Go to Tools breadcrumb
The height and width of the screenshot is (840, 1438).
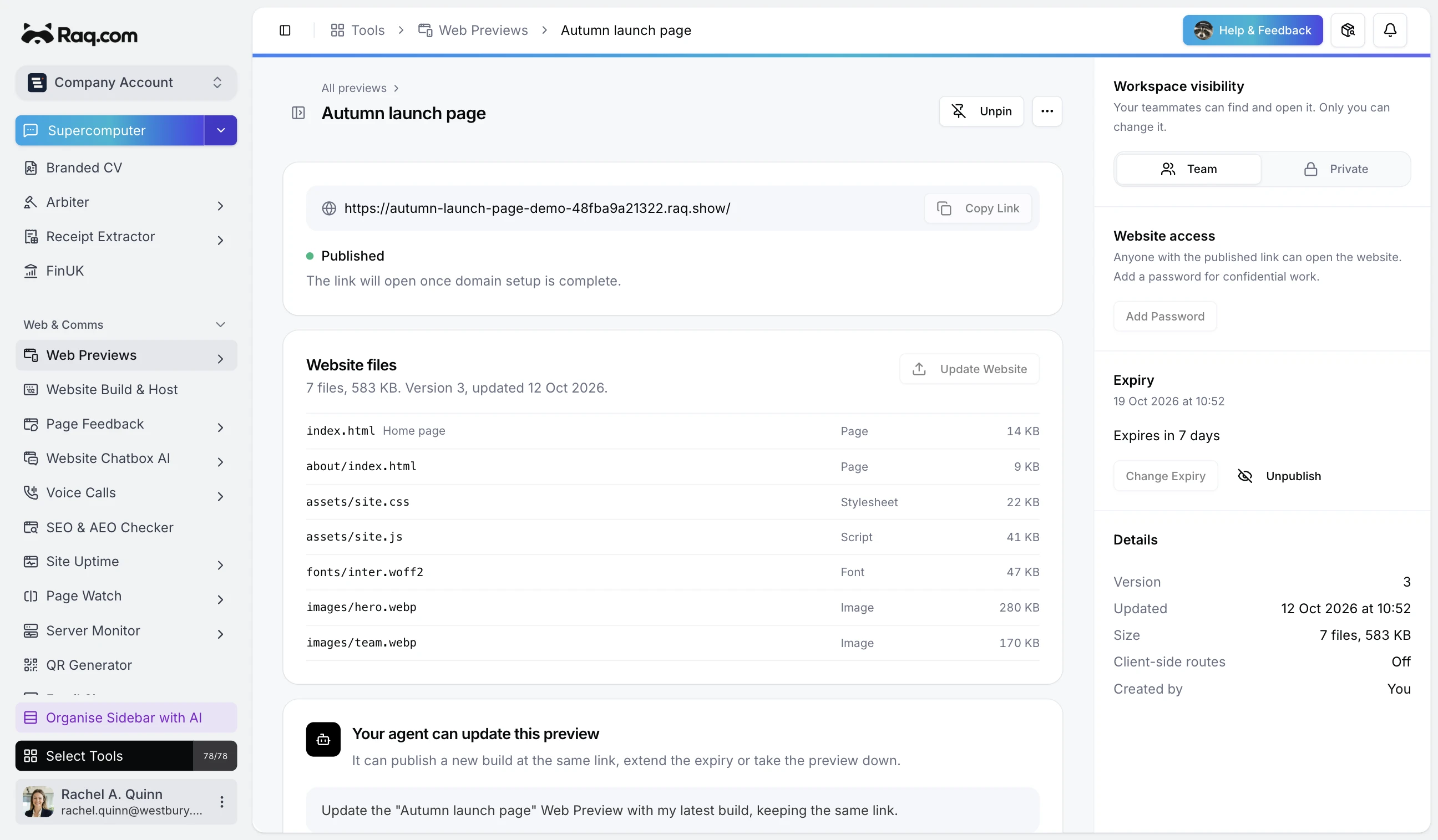pos(358,30)
